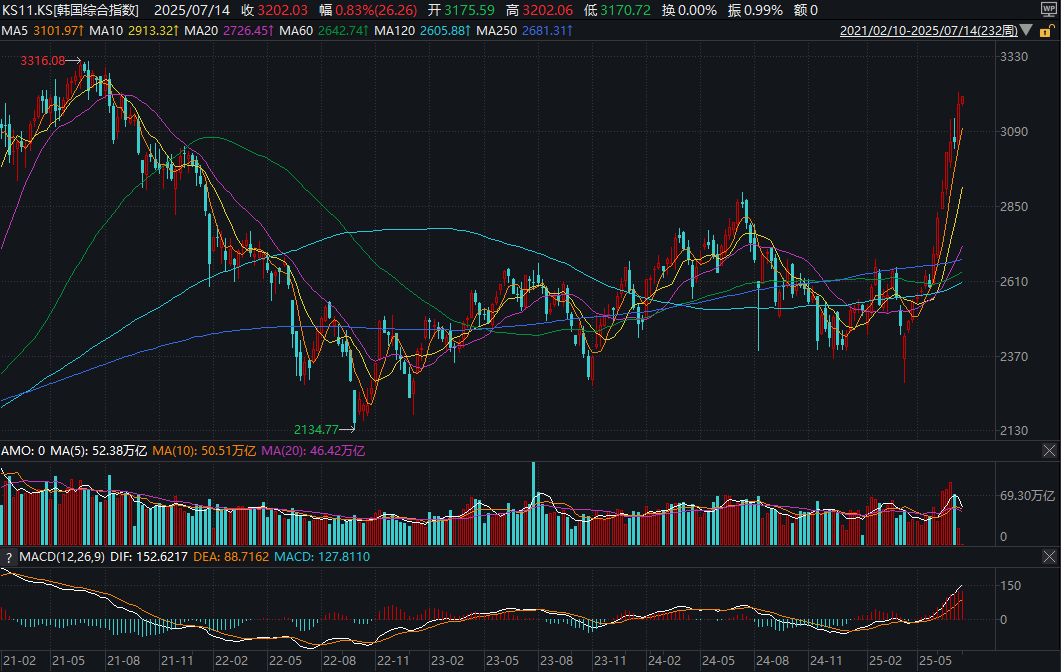Close the MACD indicator panel
The height and width of the screenshot is (672, 1061).
(x=1048, y=556)
